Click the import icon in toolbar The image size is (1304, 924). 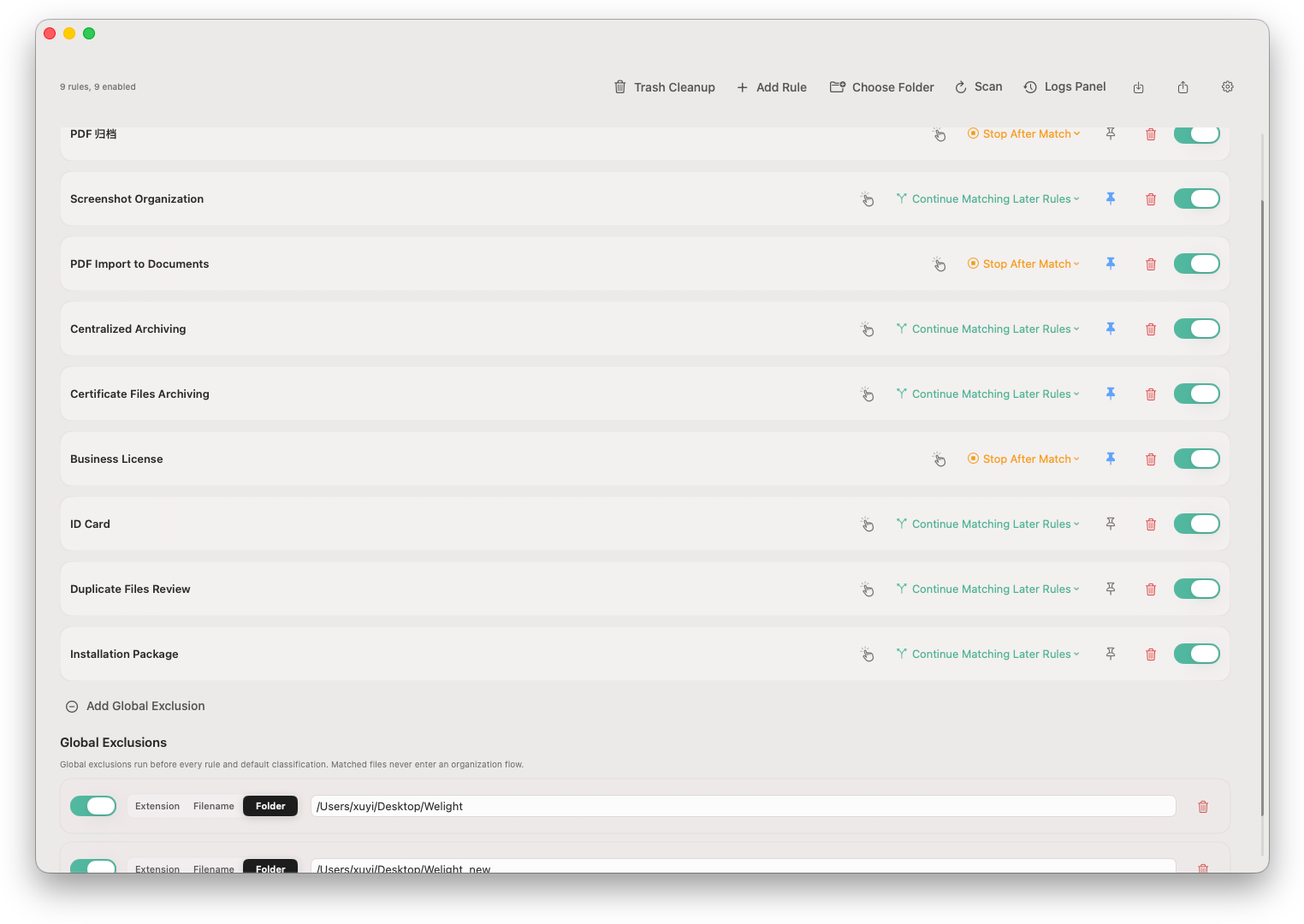click(x=1139, y=87)
